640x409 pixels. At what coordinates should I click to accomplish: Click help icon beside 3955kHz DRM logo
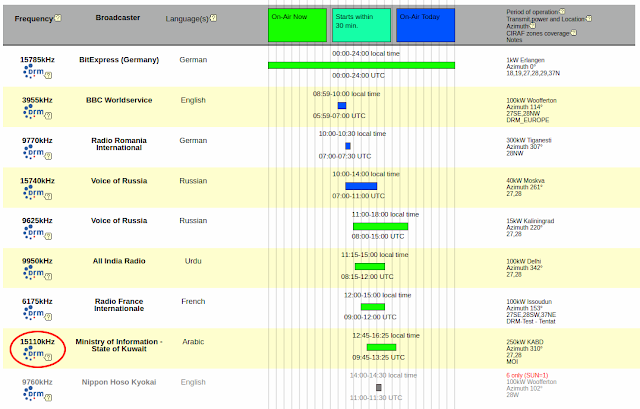(x=48, y=116)
